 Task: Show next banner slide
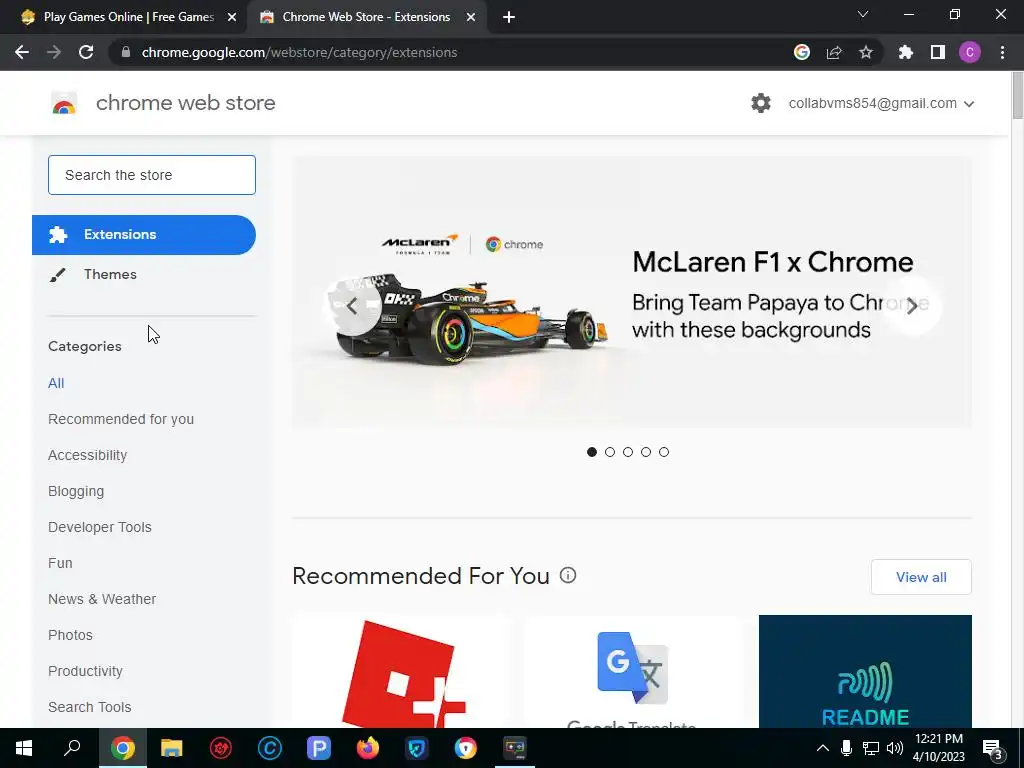(x=912, y=306)
